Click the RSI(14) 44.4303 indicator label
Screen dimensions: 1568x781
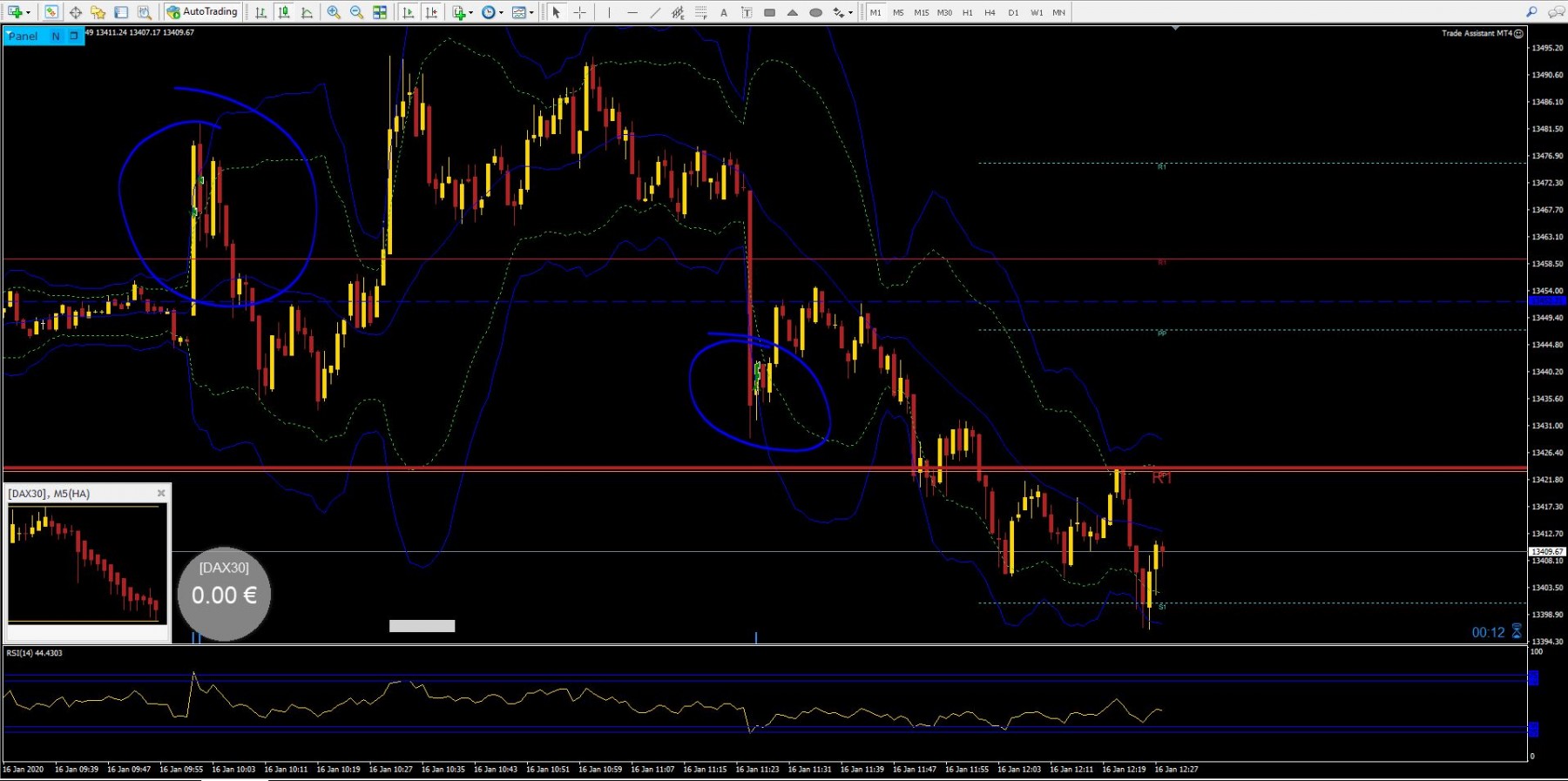pos(34,653)
